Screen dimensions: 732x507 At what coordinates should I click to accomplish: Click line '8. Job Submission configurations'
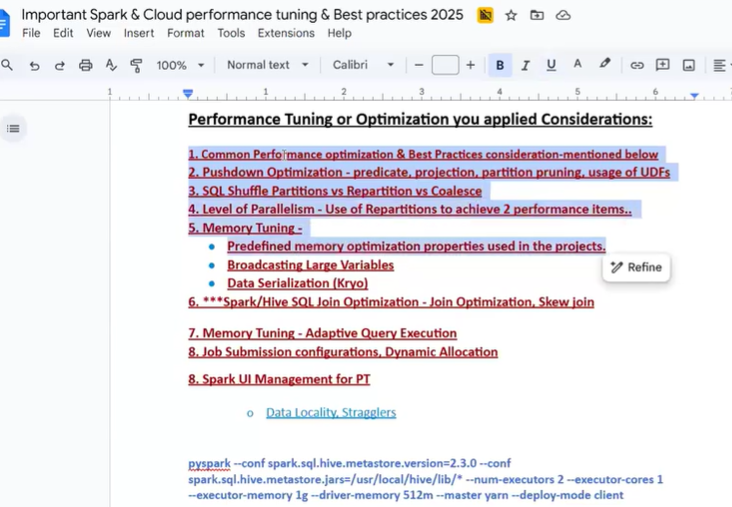coord(343,352)
